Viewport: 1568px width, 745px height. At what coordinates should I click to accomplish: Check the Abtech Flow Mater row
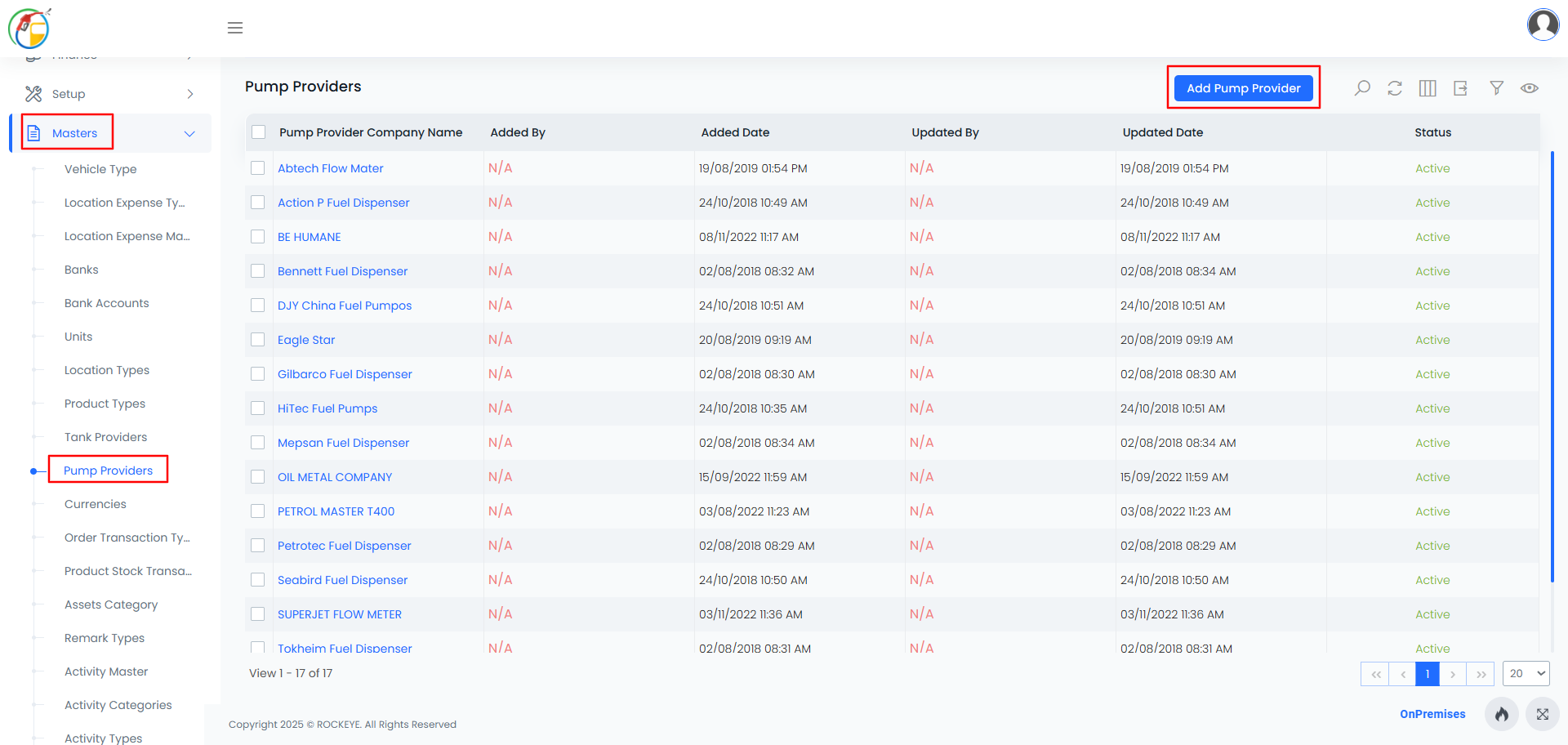pyautogui.click(x=258, y=168)
